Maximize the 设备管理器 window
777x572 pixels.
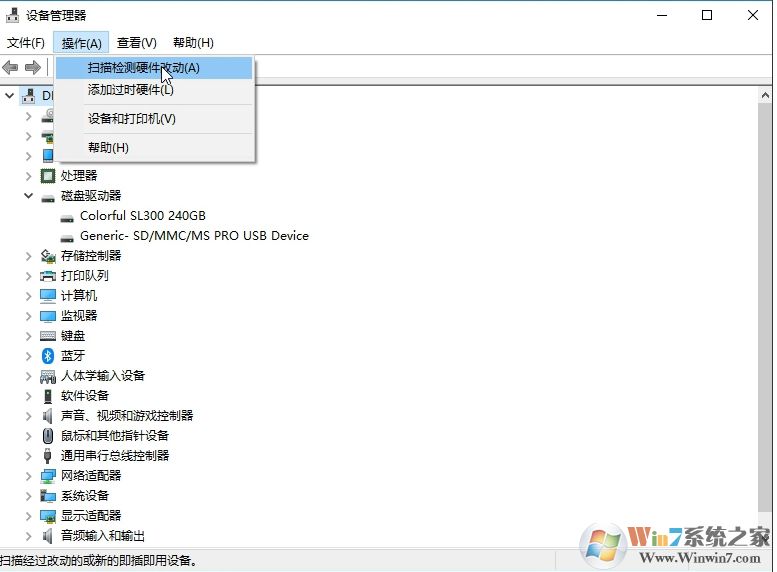click(x=707, y=15)
